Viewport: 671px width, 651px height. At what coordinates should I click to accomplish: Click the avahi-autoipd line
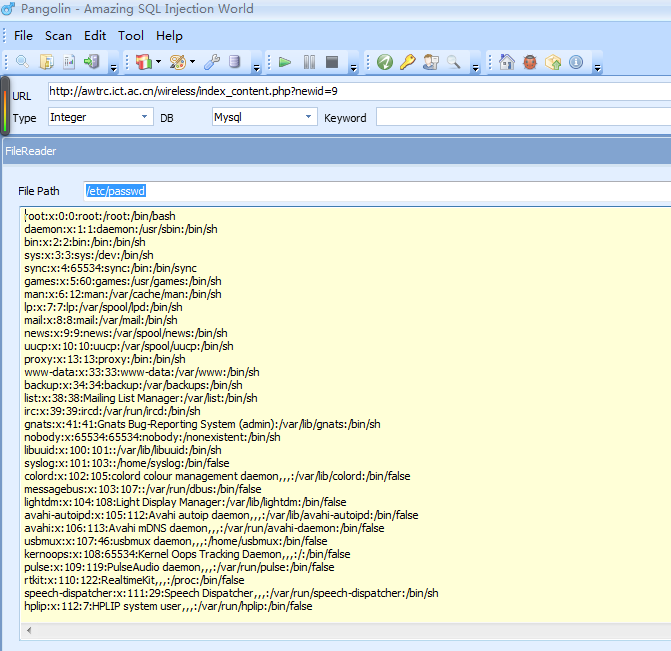[221, 515]
